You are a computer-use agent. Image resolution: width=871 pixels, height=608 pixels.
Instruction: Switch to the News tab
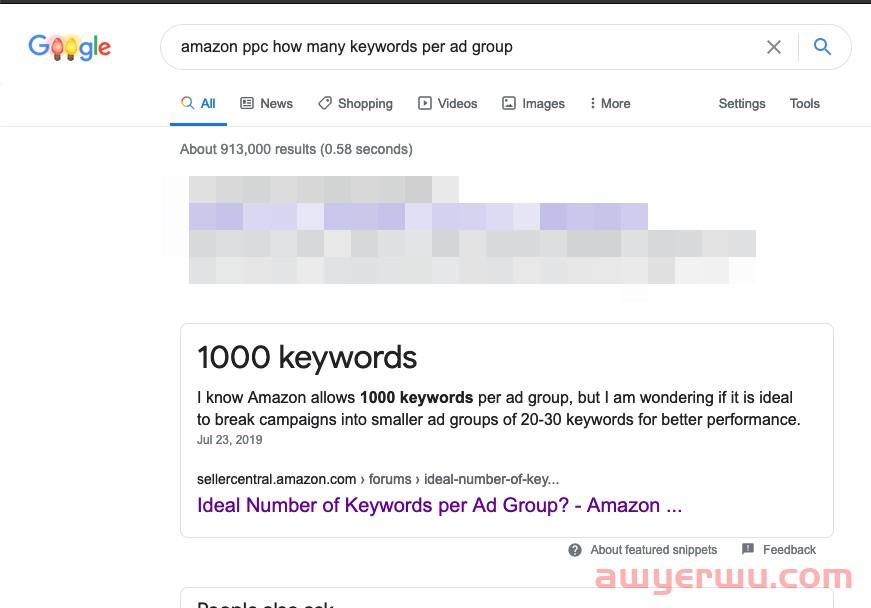coord(276,103)
